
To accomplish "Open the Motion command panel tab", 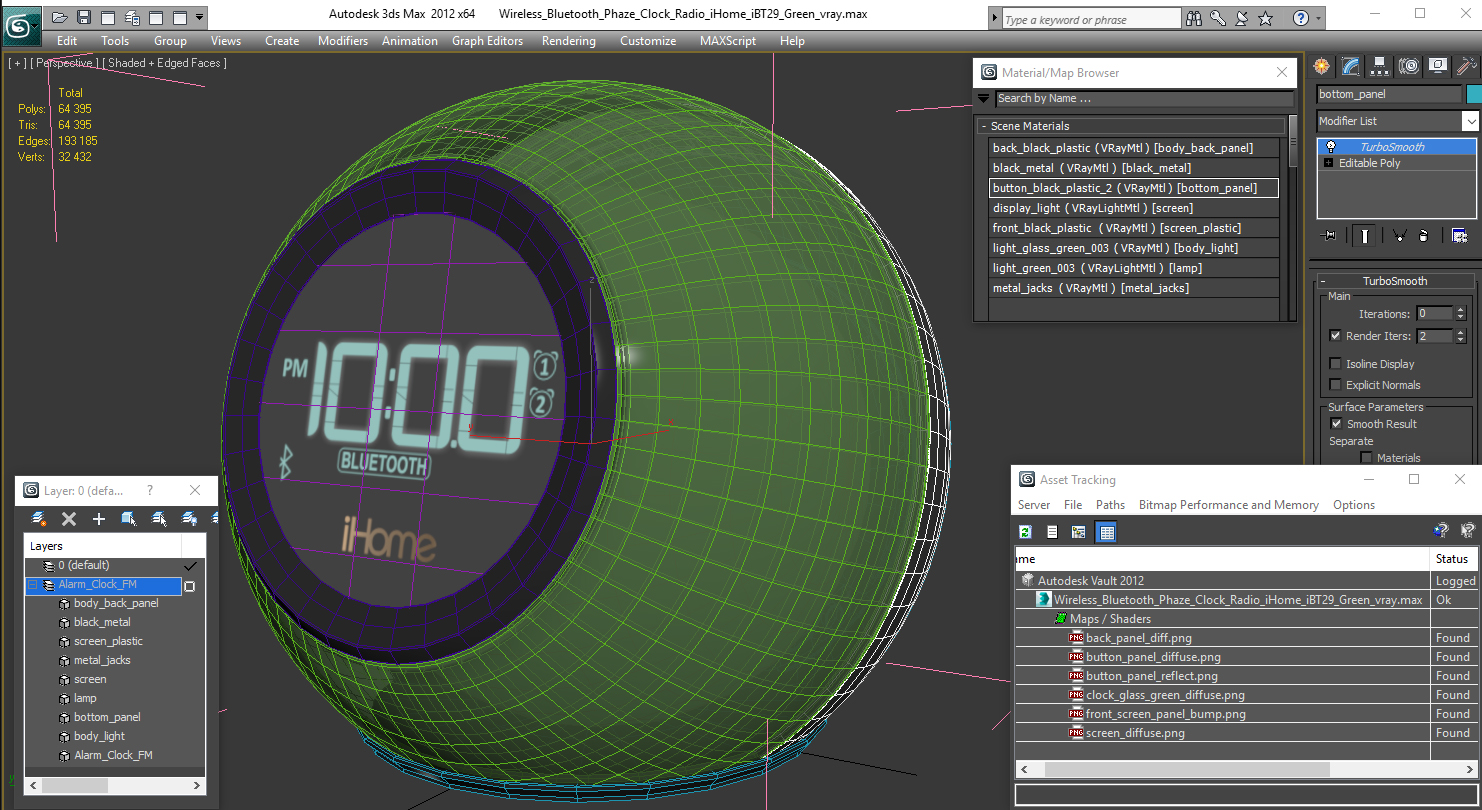I will pos(1409,66).
